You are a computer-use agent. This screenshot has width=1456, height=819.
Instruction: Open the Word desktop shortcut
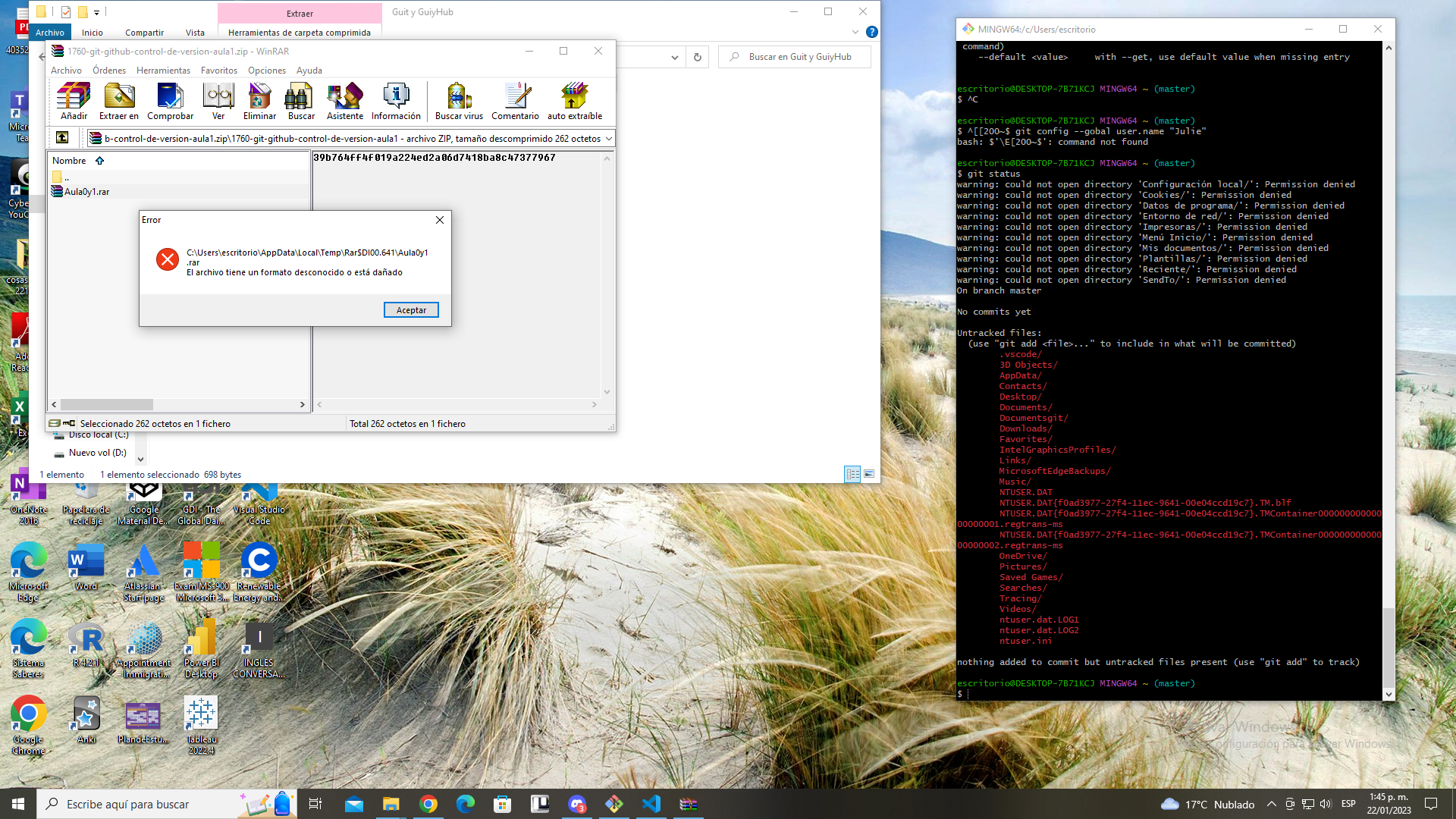(x=86, y=568)
